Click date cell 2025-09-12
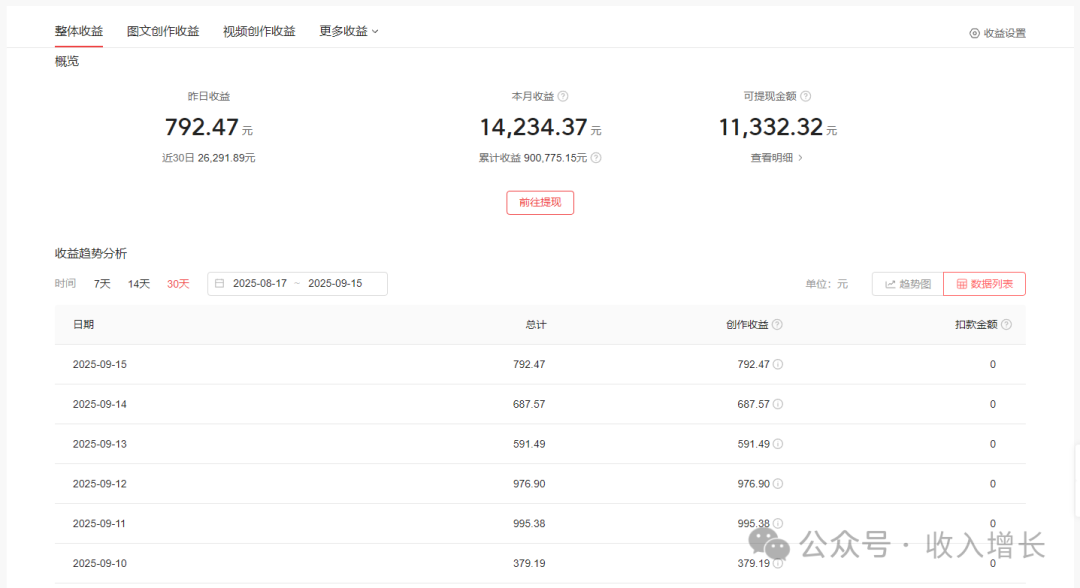The width and height of the screenshot is (1080, 588). point(100,484)
